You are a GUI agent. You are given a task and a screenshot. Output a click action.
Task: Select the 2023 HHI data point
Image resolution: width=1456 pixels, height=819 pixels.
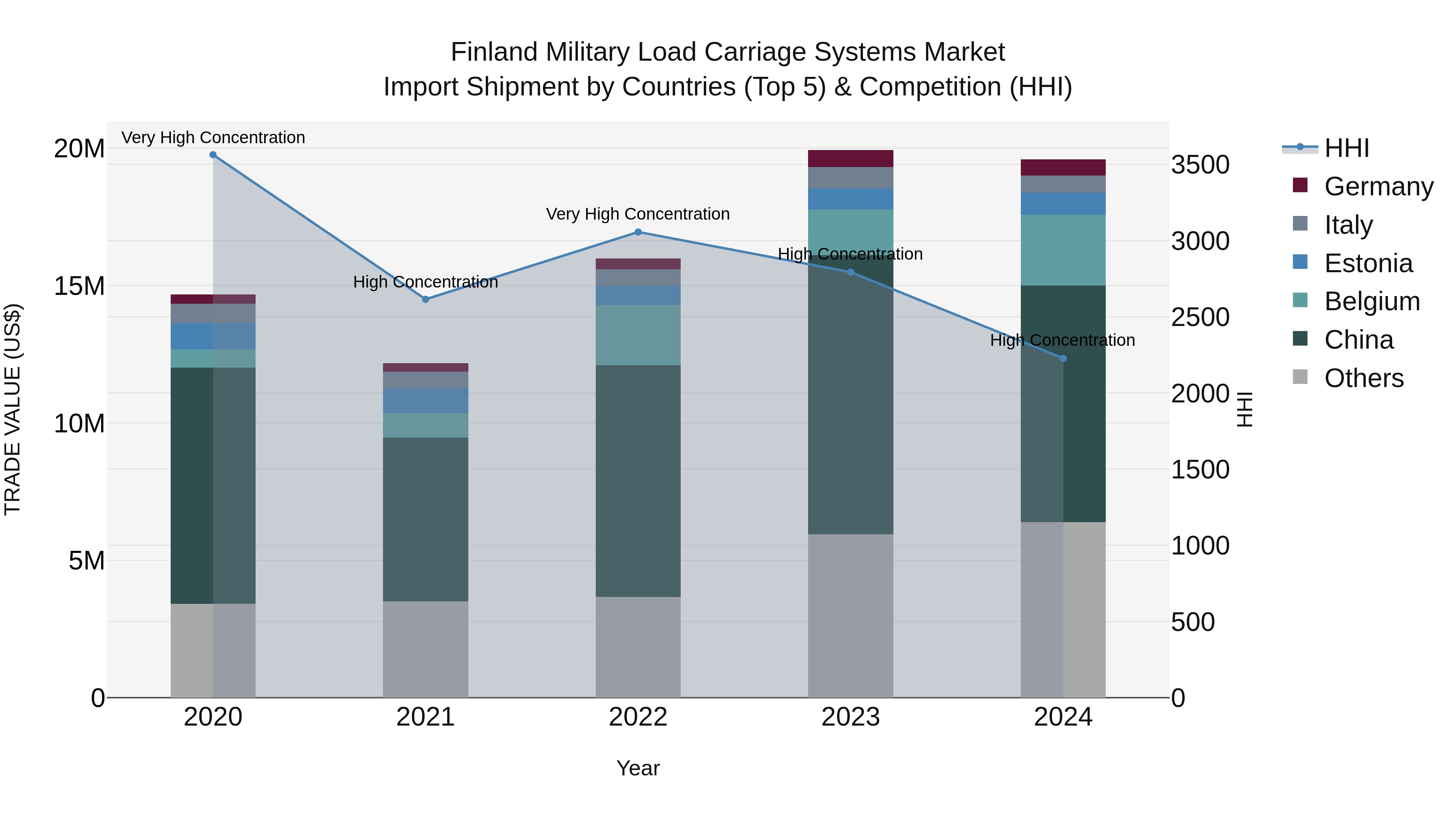click(x=851, y=273)
